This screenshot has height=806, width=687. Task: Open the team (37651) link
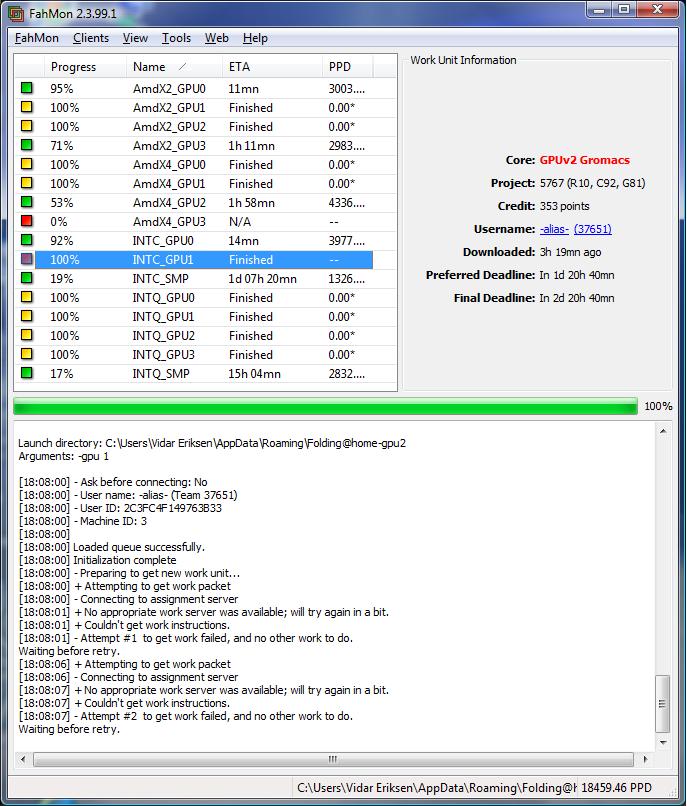[x=592, y=229]
